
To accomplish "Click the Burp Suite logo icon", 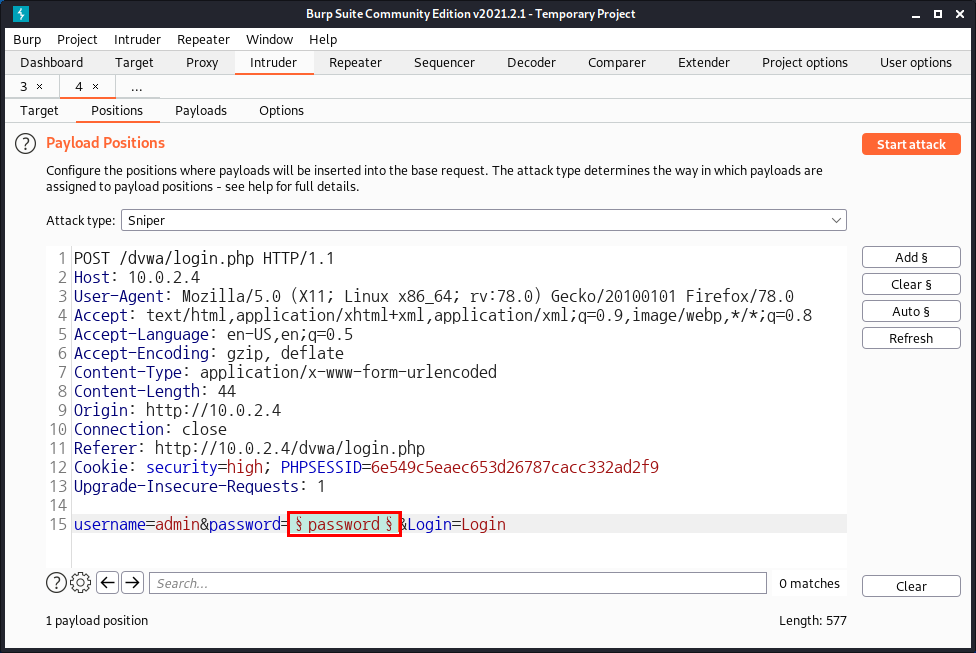I will [x=21, y=14].
